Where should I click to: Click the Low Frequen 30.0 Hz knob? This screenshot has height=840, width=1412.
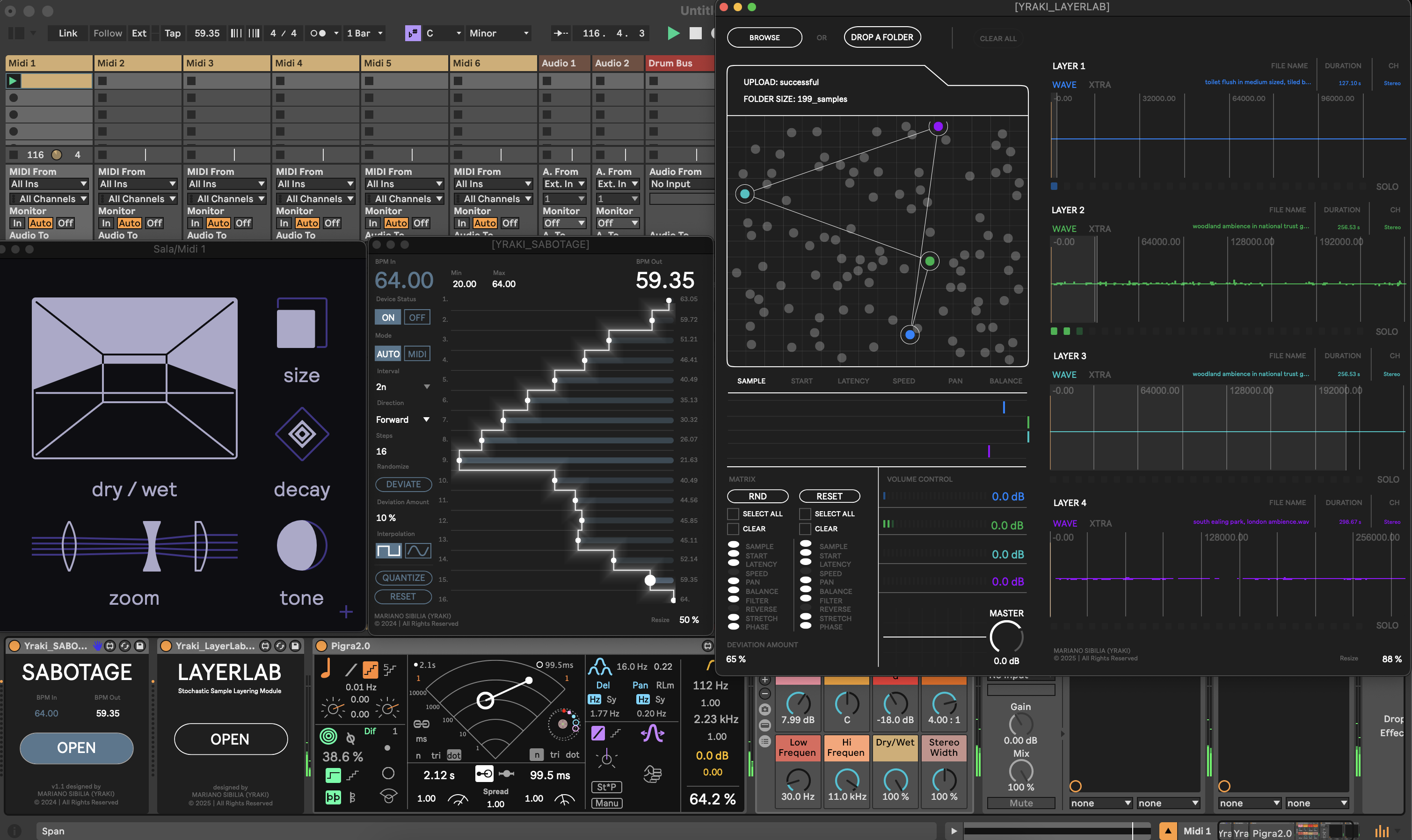[798, 780]
